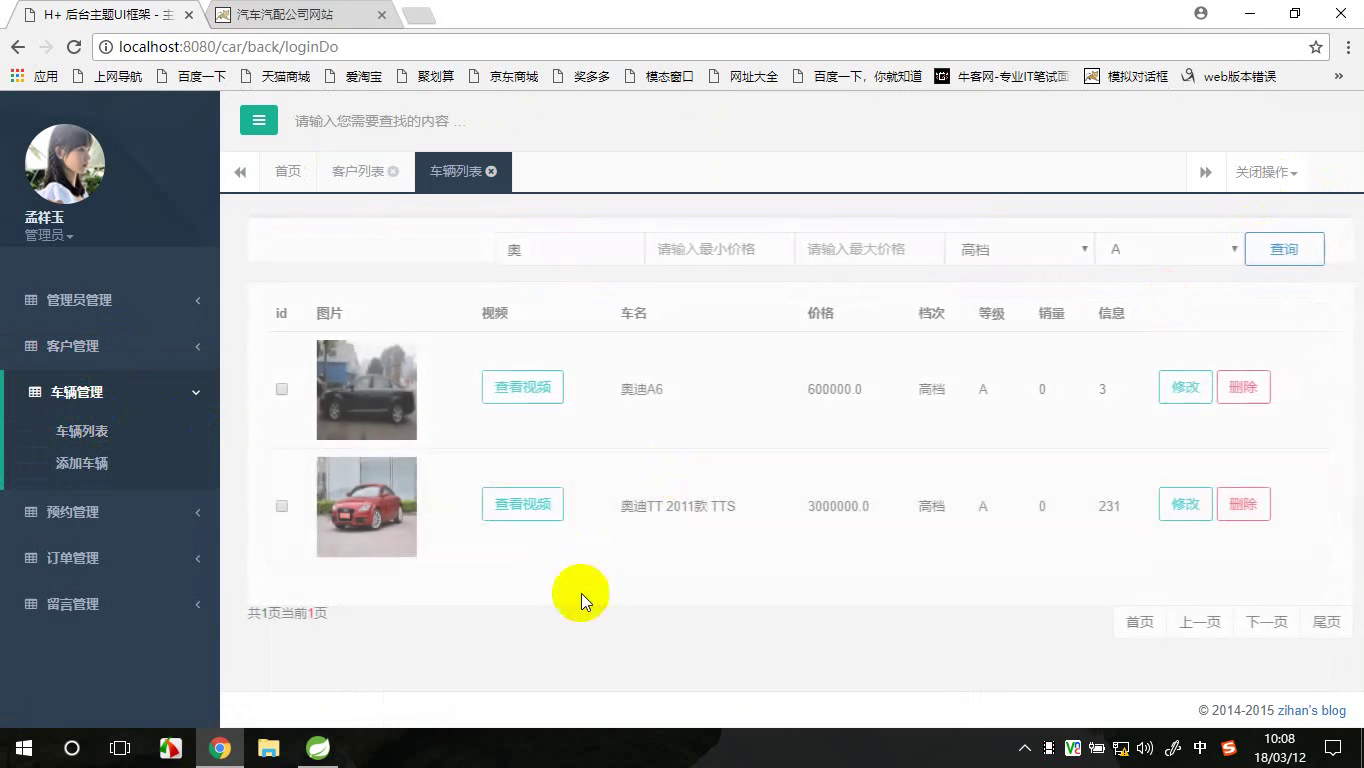Screen dimensions: 1364x768
Task: Expand the 管理员管理 sidebar menu
Action: [x=110, y=300]
